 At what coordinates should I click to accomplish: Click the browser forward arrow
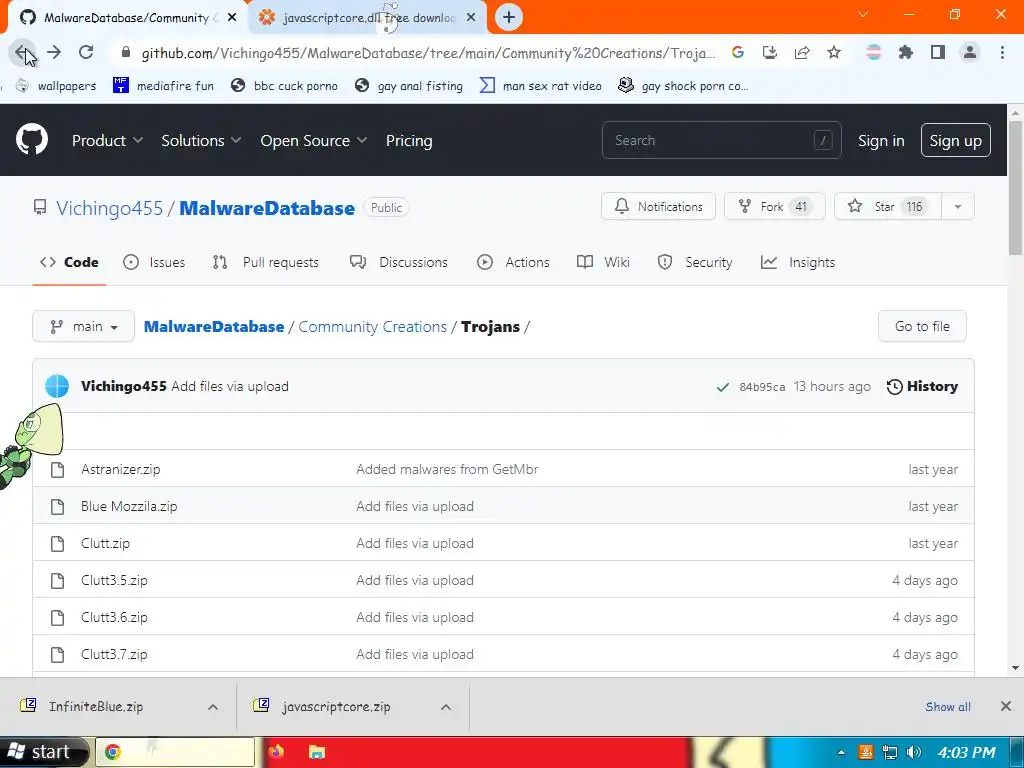tap(54, 52)
